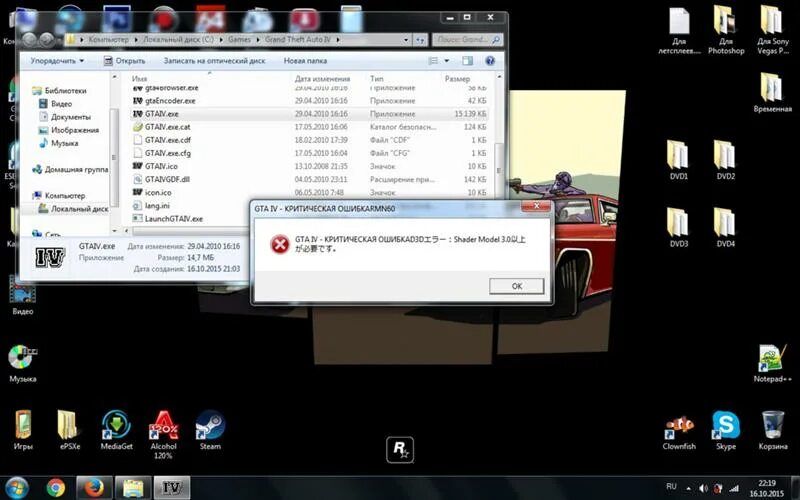Select the GTAIV.exe file row
Image resolution: width=800 pixels, height=500 pixels.
309,114
